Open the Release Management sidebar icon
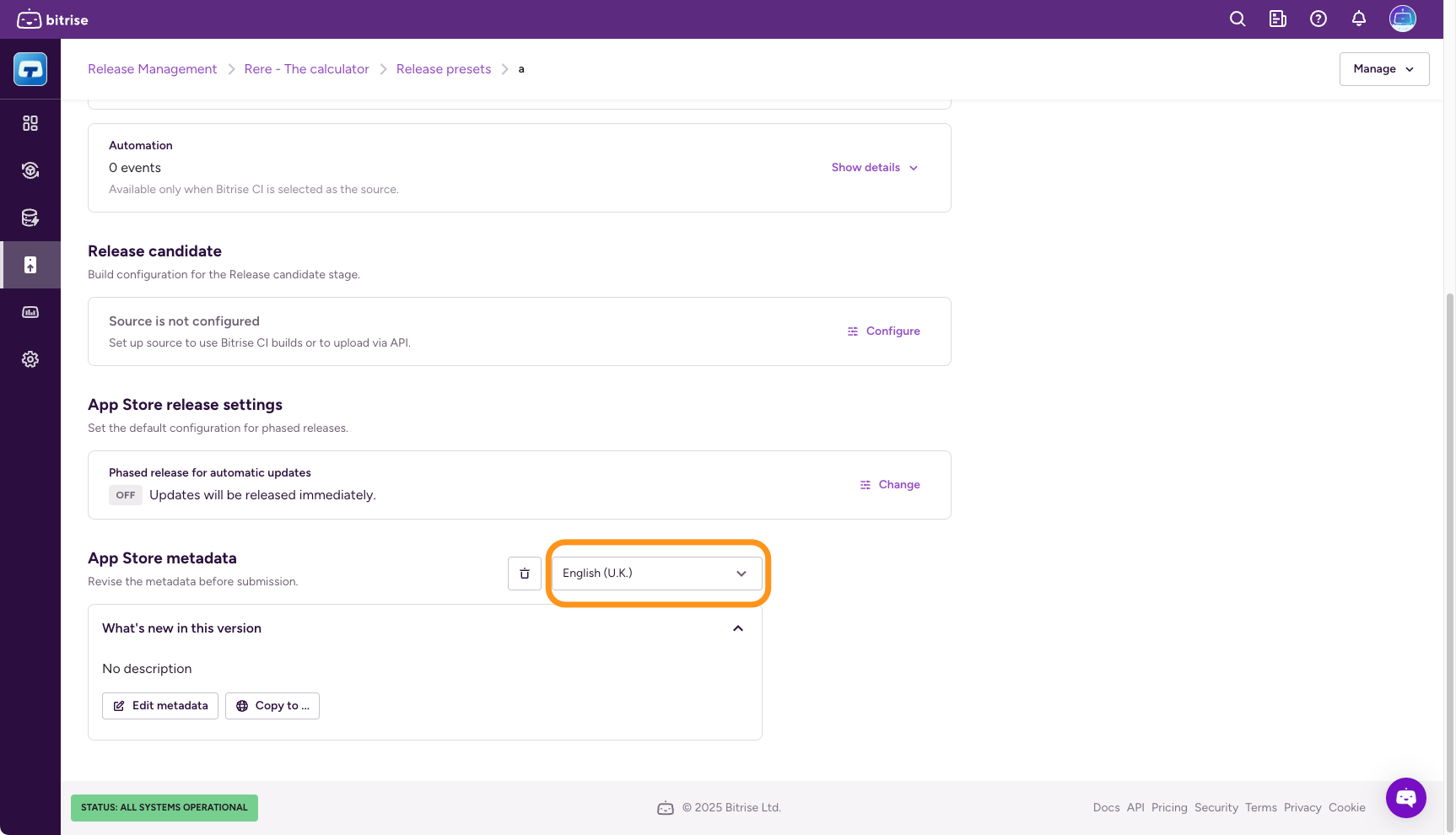 pyautogui.click(x=30, y=265)
